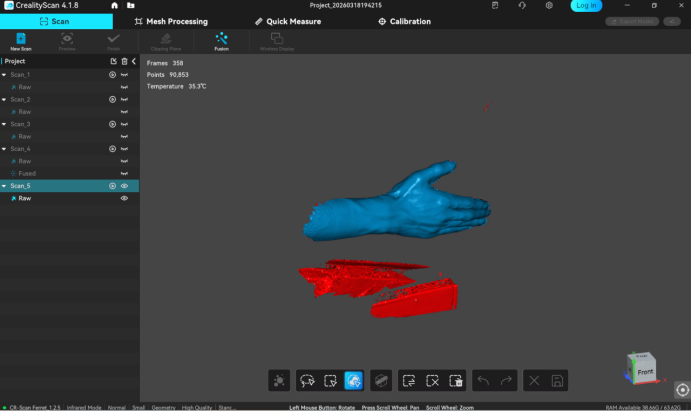Switch to the Mesh Processing tab

[171, 21]
